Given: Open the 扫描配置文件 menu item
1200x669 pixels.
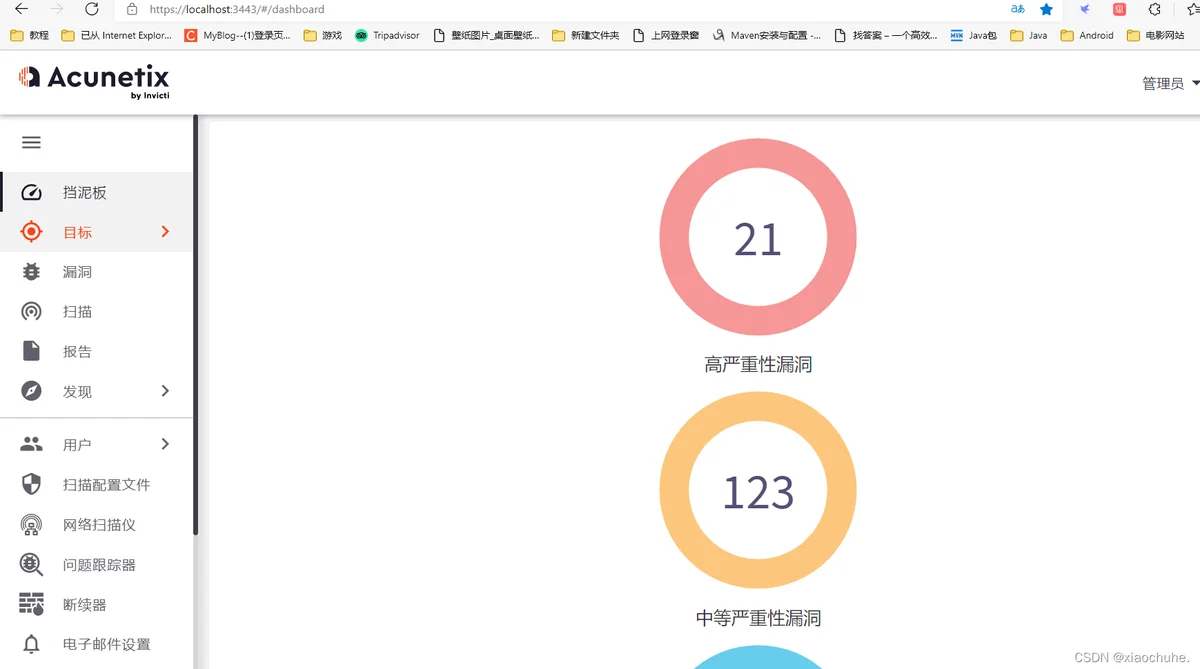Looking at the screenshot, I should [97, 484].
